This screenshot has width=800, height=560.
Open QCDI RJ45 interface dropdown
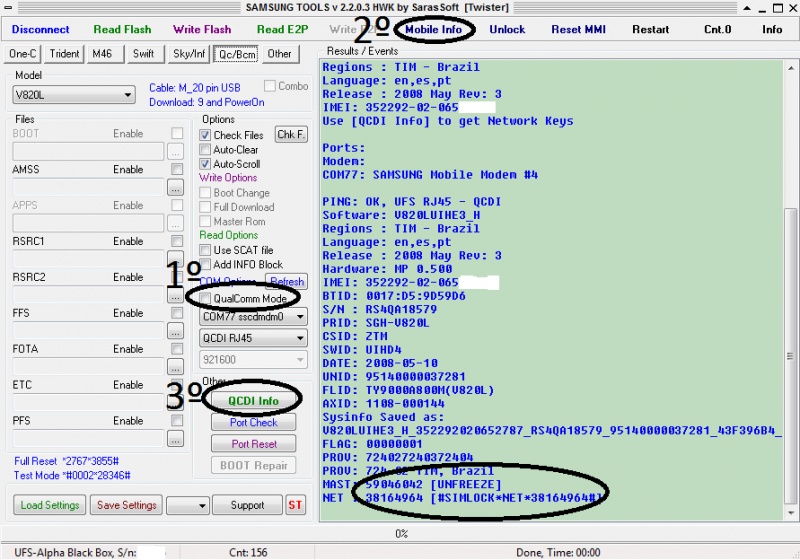[x=253, y=338]
